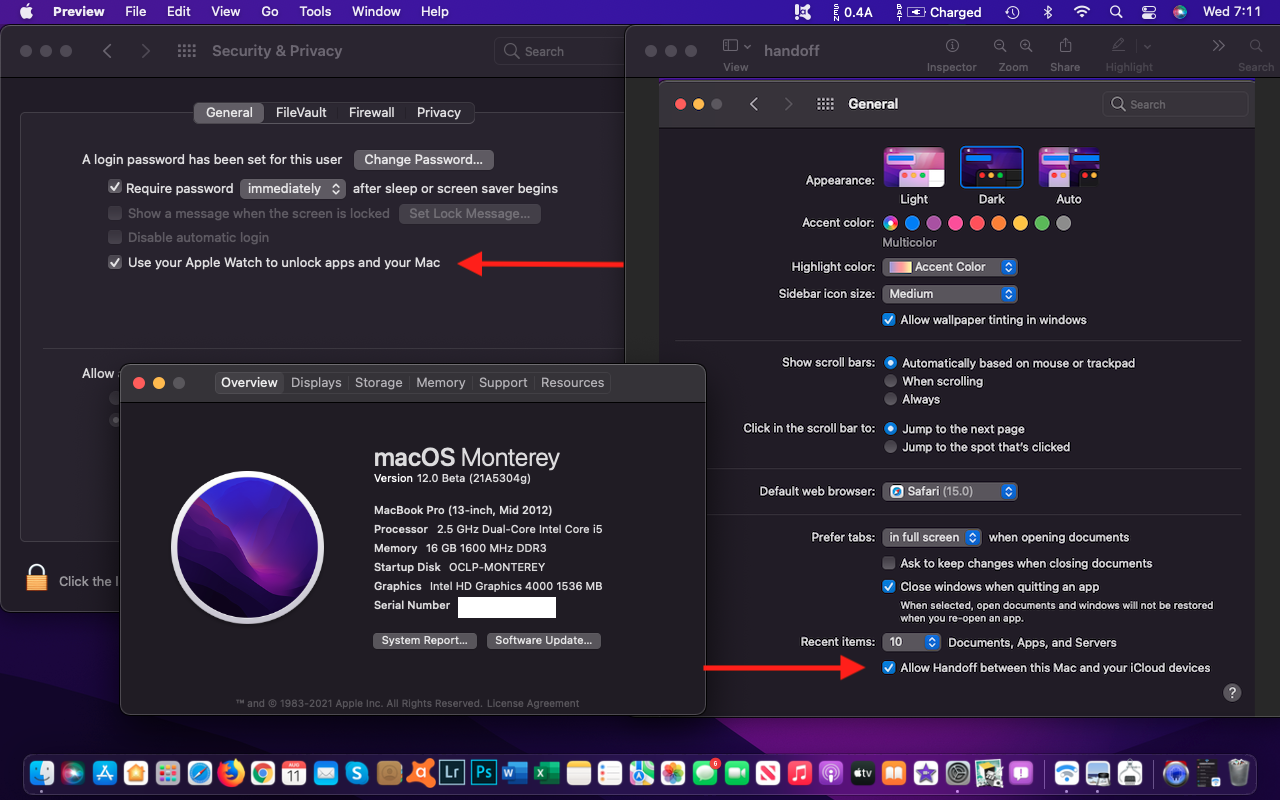Click the help question mark button
The image size is (1280, 800).
click(x=1233, y=692)
